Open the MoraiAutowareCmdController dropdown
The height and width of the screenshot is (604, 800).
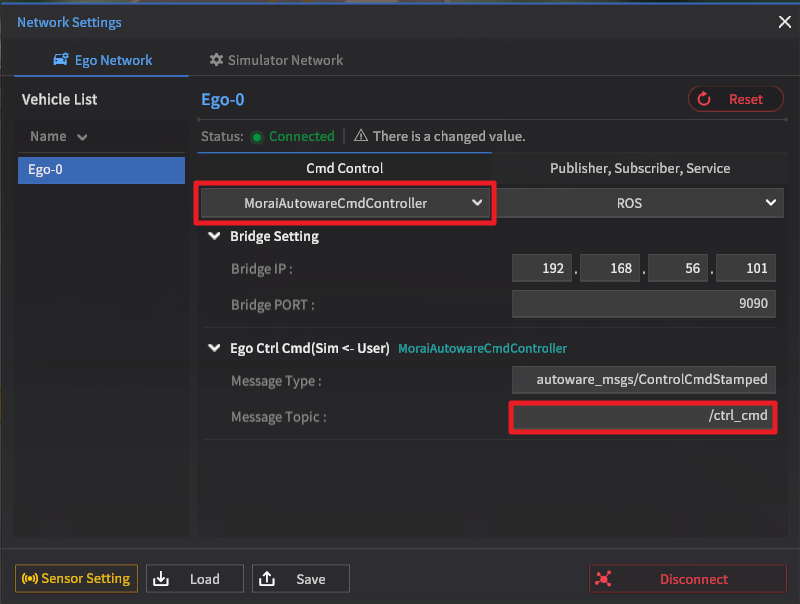[345, 203]
